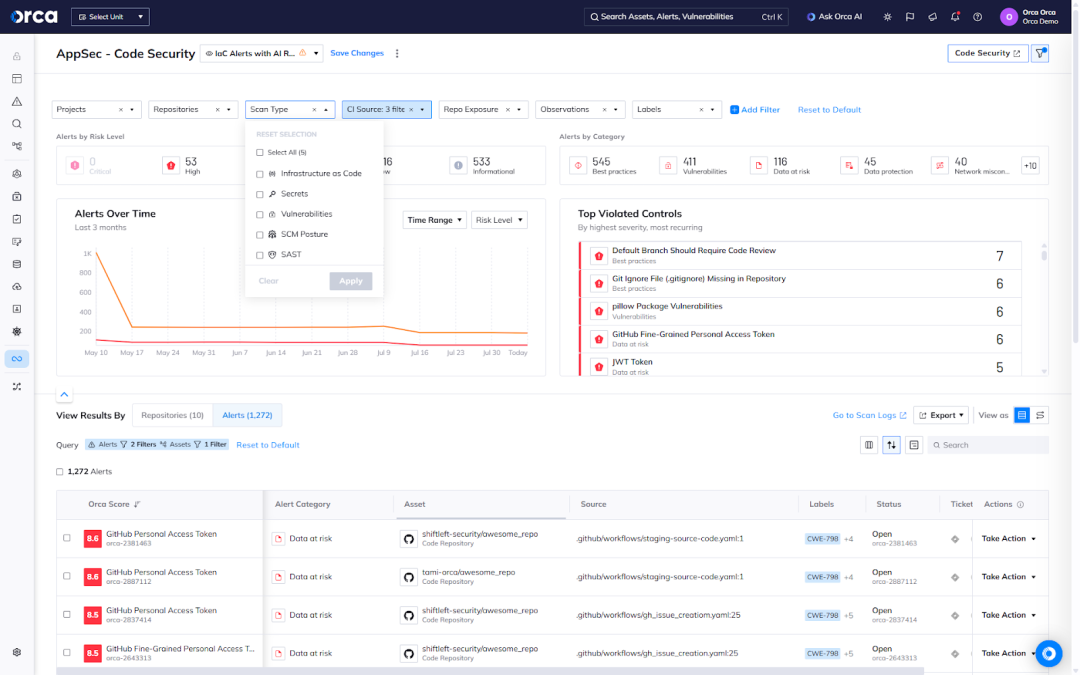
Task: Click Reset to Default in filter bar
Action: pyautogui.click(x=829, y=110)
